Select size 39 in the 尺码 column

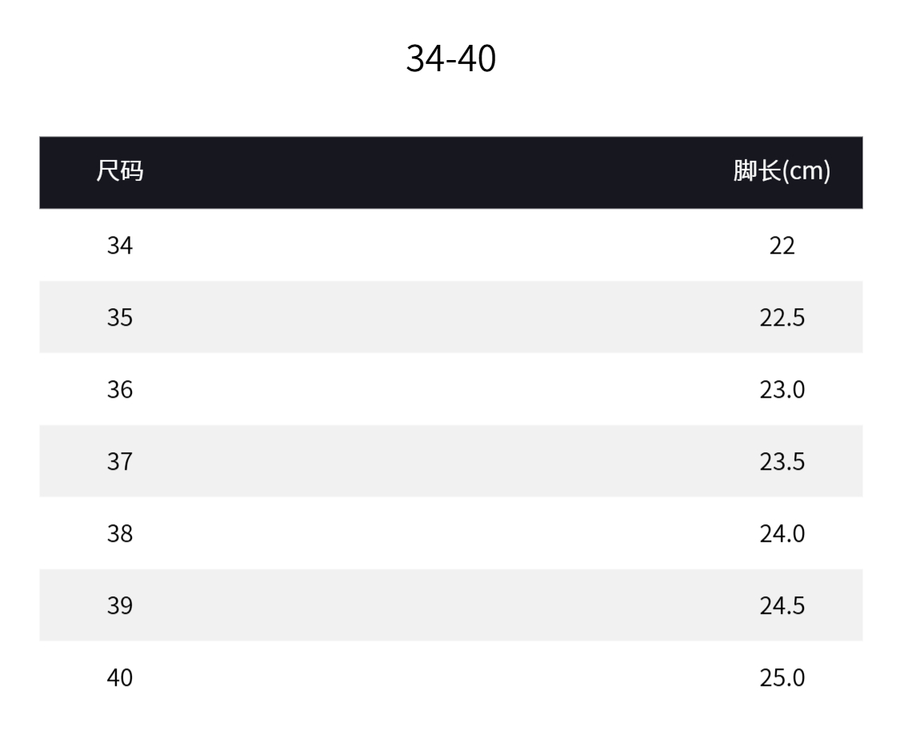(x=120, y=605)
